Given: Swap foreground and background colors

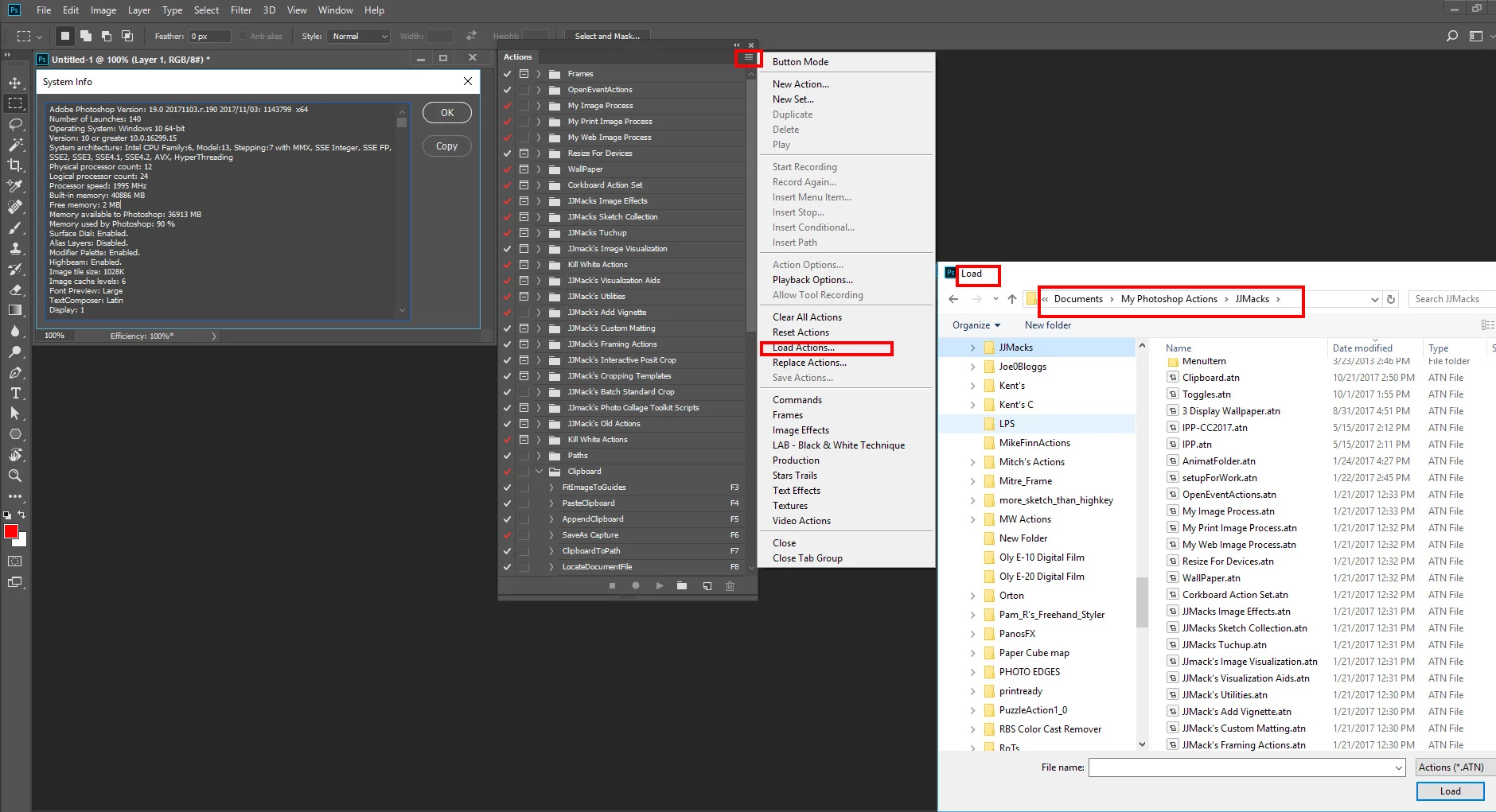Looking at the screenshot, I should pyautogui.click(x=21, y=515).
